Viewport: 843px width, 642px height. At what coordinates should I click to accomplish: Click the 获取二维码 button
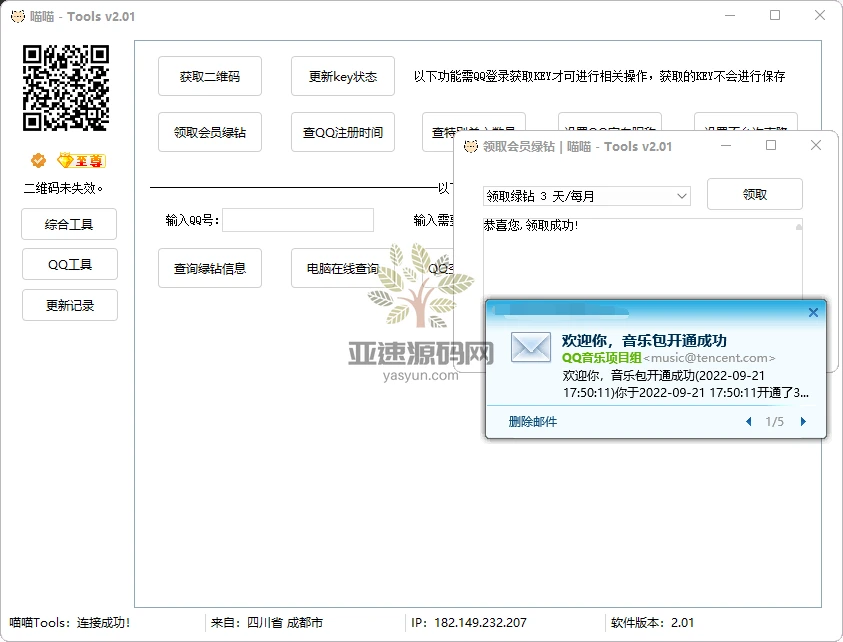pyautogui.click(x=210, y=75)
